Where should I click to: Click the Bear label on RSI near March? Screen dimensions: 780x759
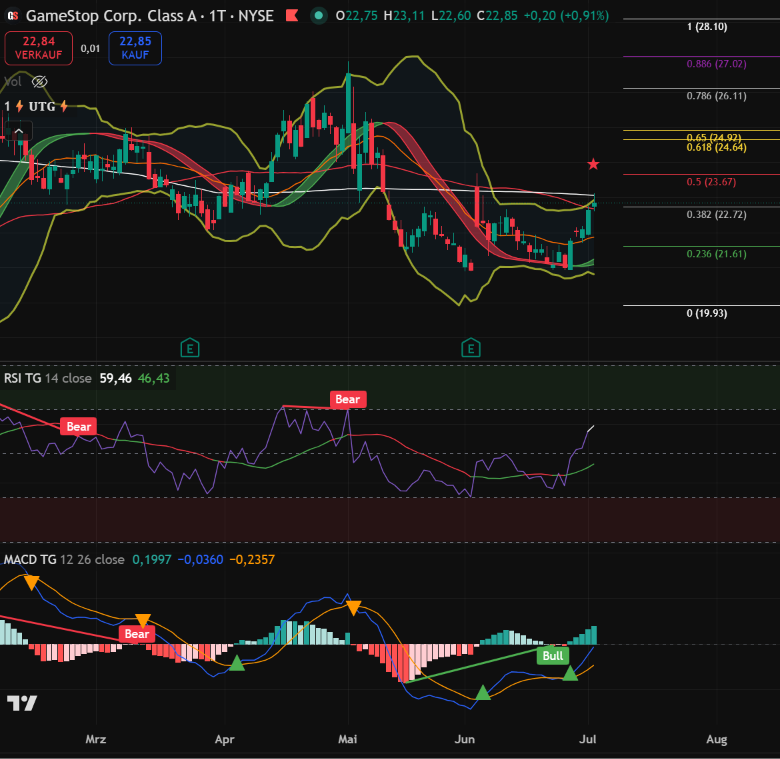(79, 427)
